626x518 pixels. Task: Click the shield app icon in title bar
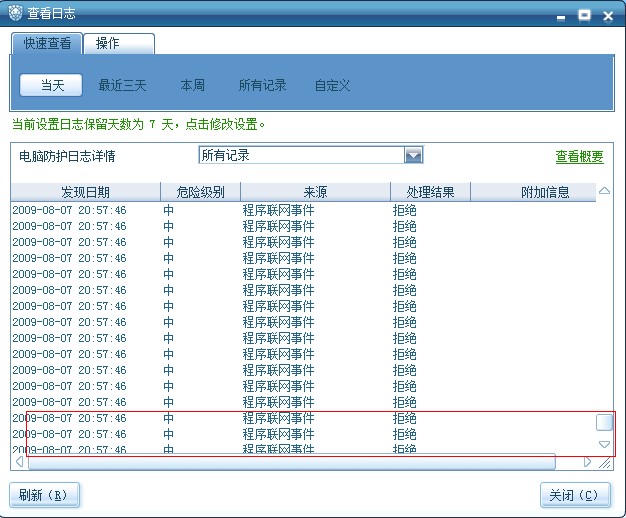[x=16, y=13]
